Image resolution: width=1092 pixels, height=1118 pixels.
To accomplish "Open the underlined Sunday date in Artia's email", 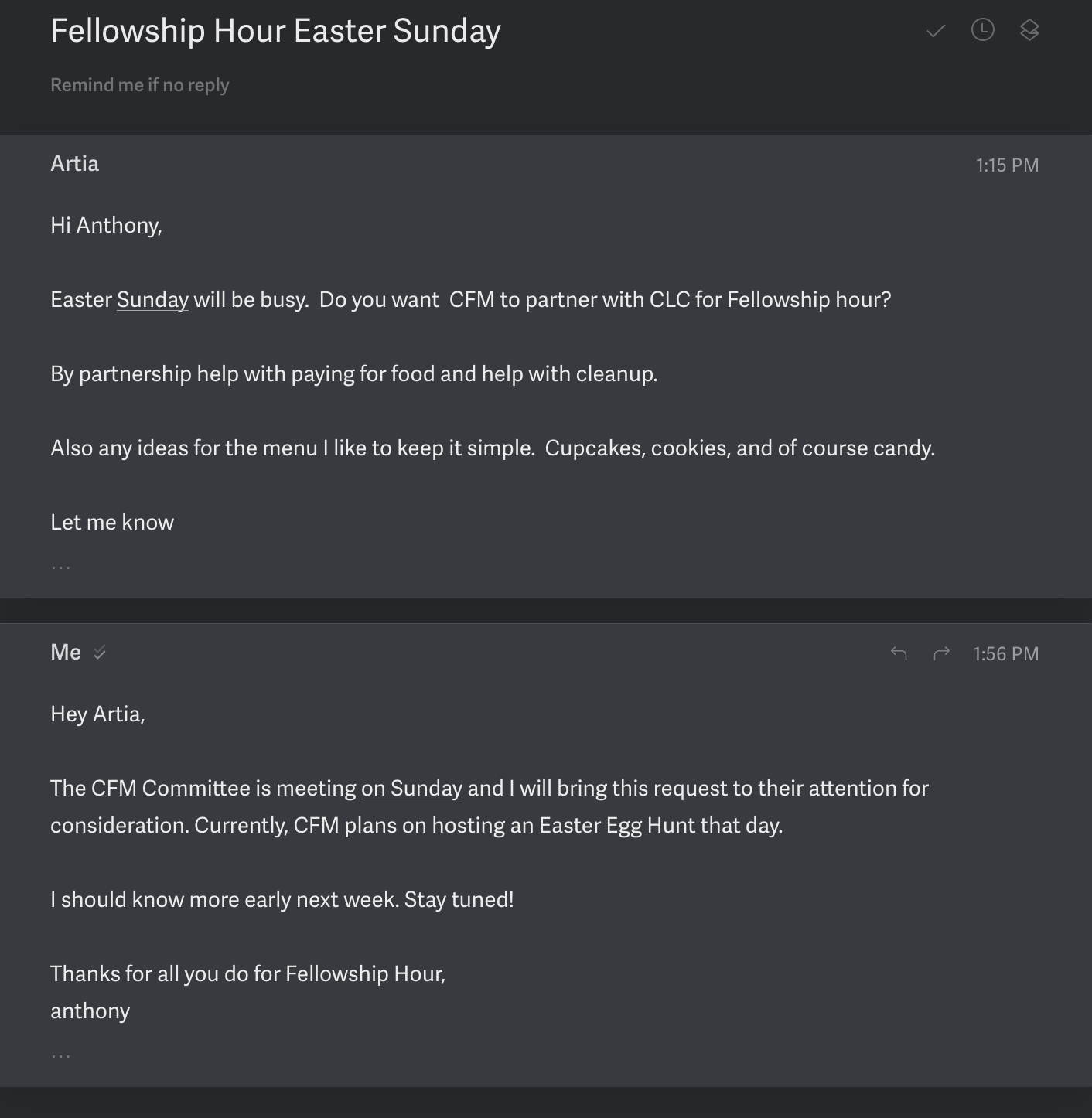I will (x=152, y=300).
